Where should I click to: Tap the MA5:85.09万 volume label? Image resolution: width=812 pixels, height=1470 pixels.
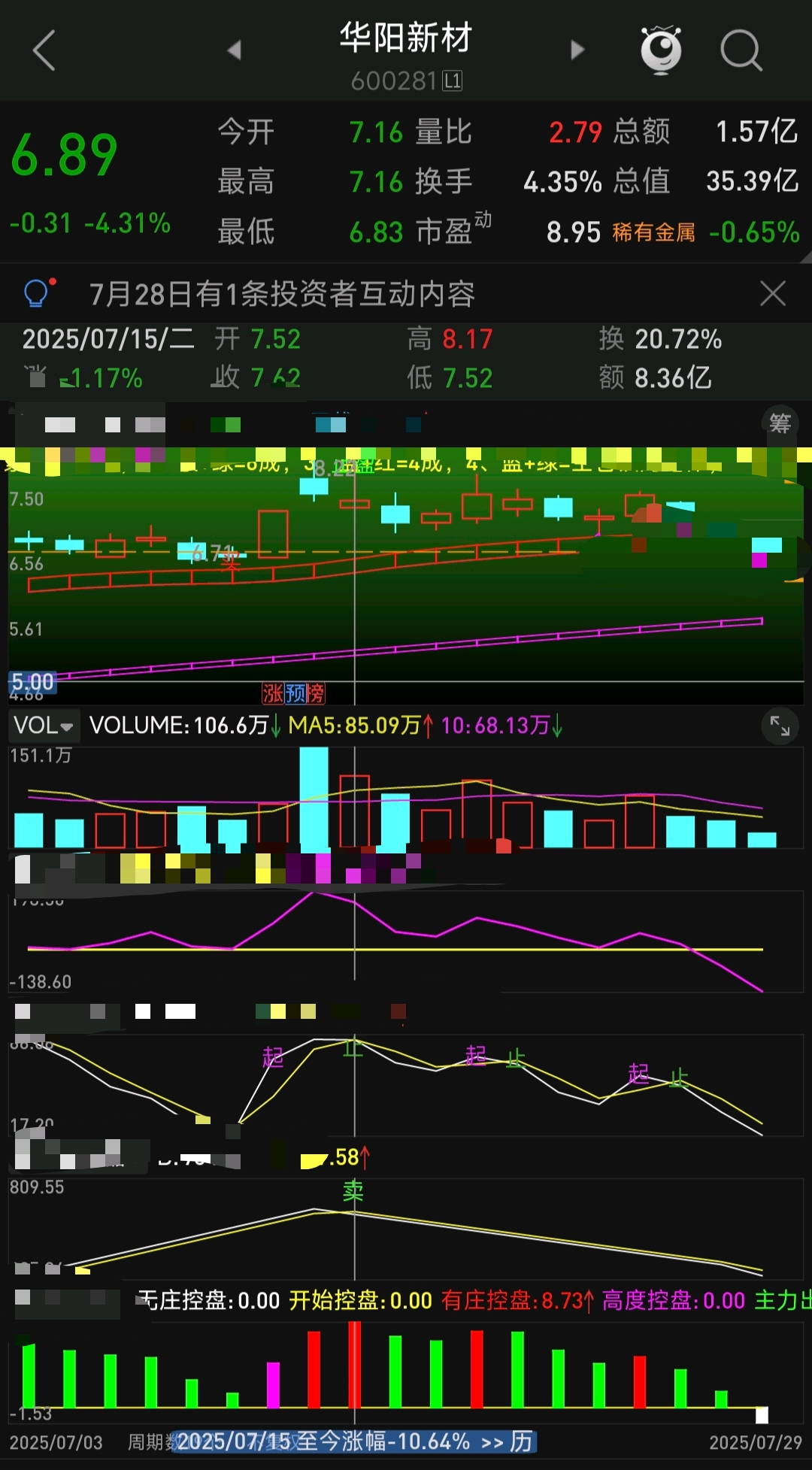tap(361, 726)
